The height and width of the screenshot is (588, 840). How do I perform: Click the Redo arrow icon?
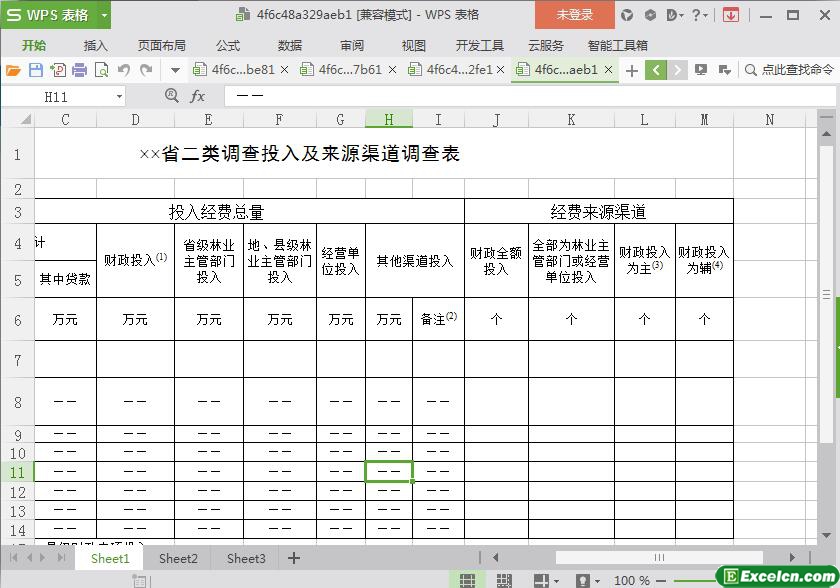tap(146, 70)
